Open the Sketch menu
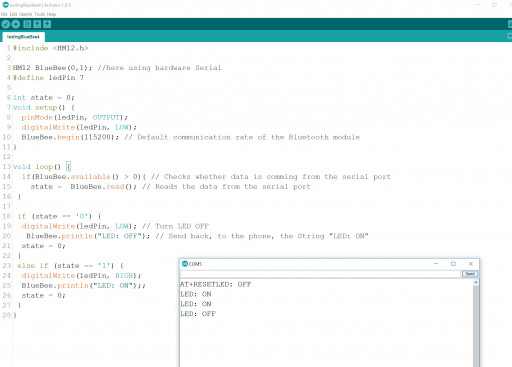The width and height of the screenshot is (512, 367). click(25, 14)
